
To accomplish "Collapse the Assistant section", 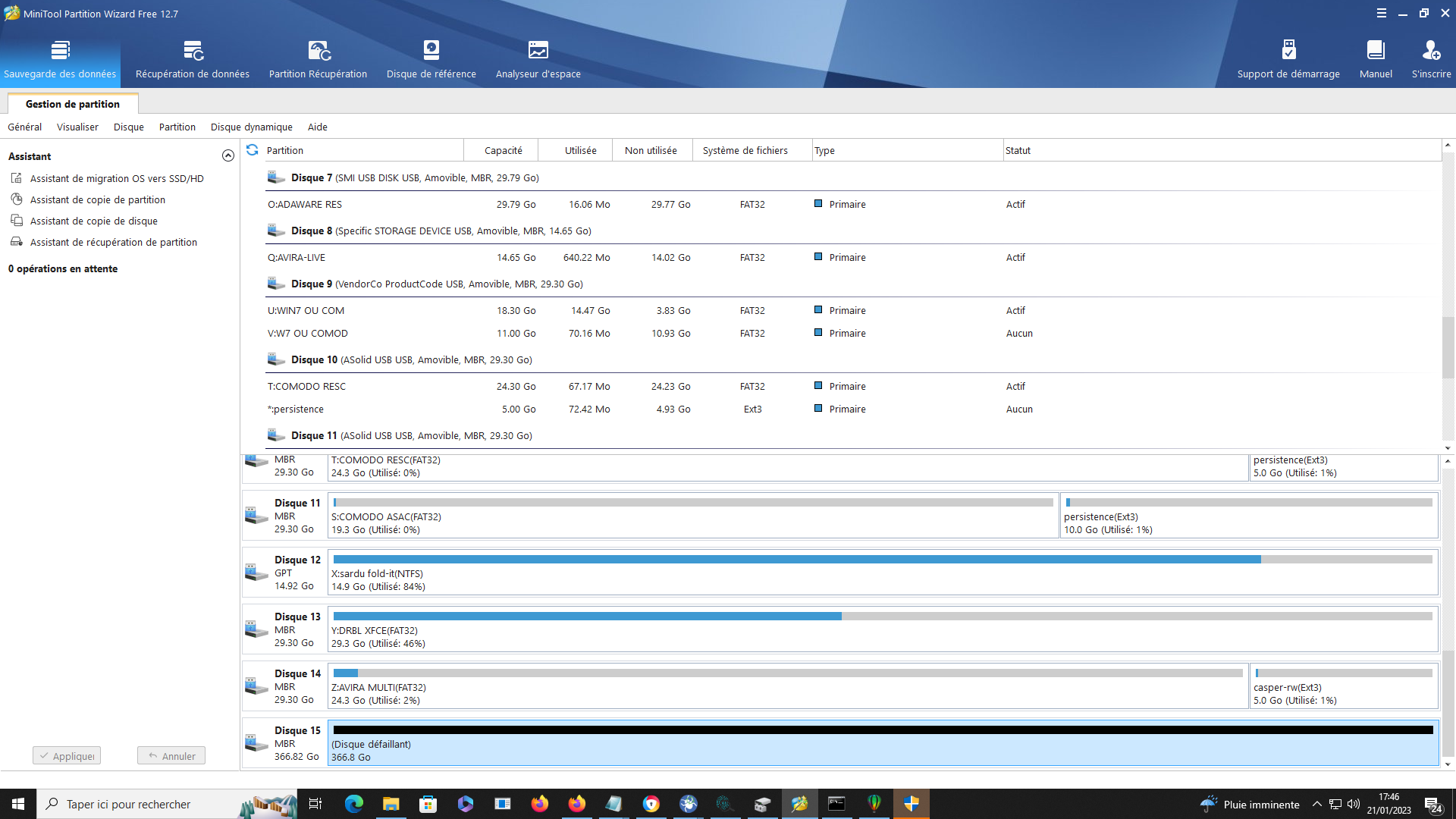I will 227,155.
